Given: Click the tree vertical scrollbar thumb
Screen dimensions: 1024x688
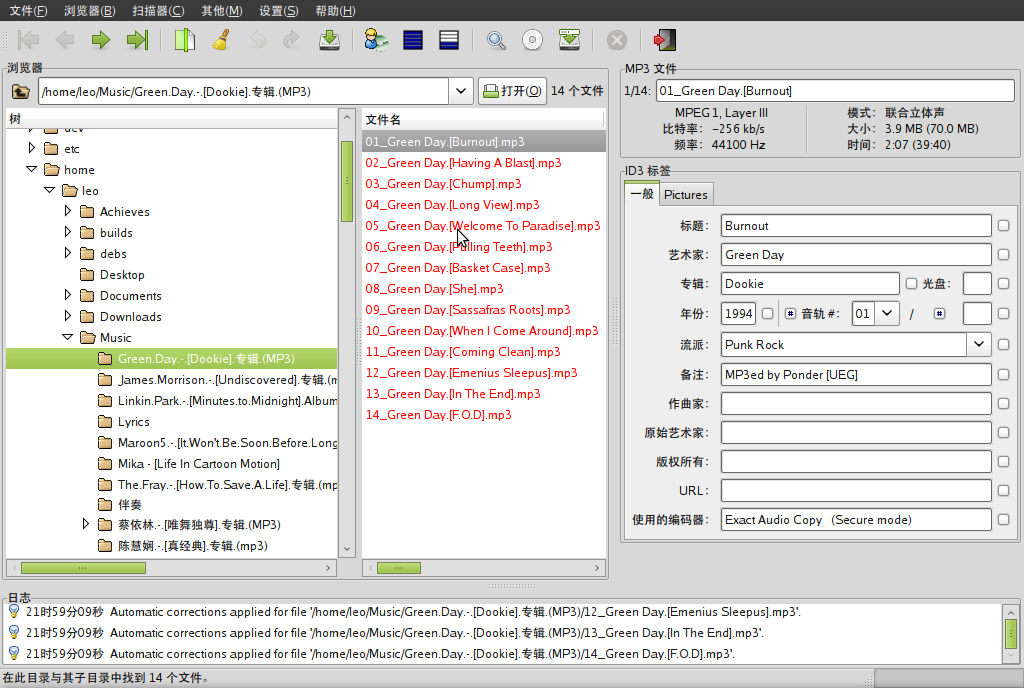Looking at the screenshot, I should point(347,181).
